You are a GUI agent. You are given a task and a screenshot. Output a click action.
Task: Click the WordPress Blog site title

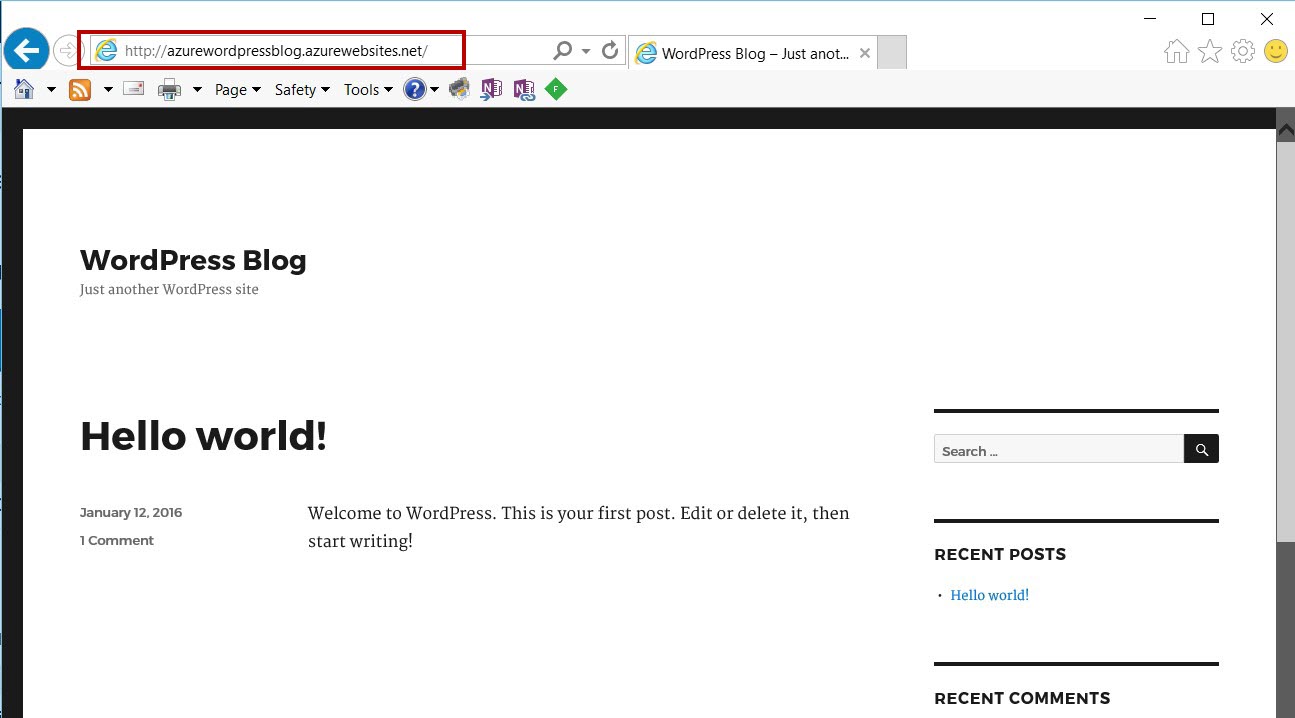pyautogui.click(x=193, y=260)
